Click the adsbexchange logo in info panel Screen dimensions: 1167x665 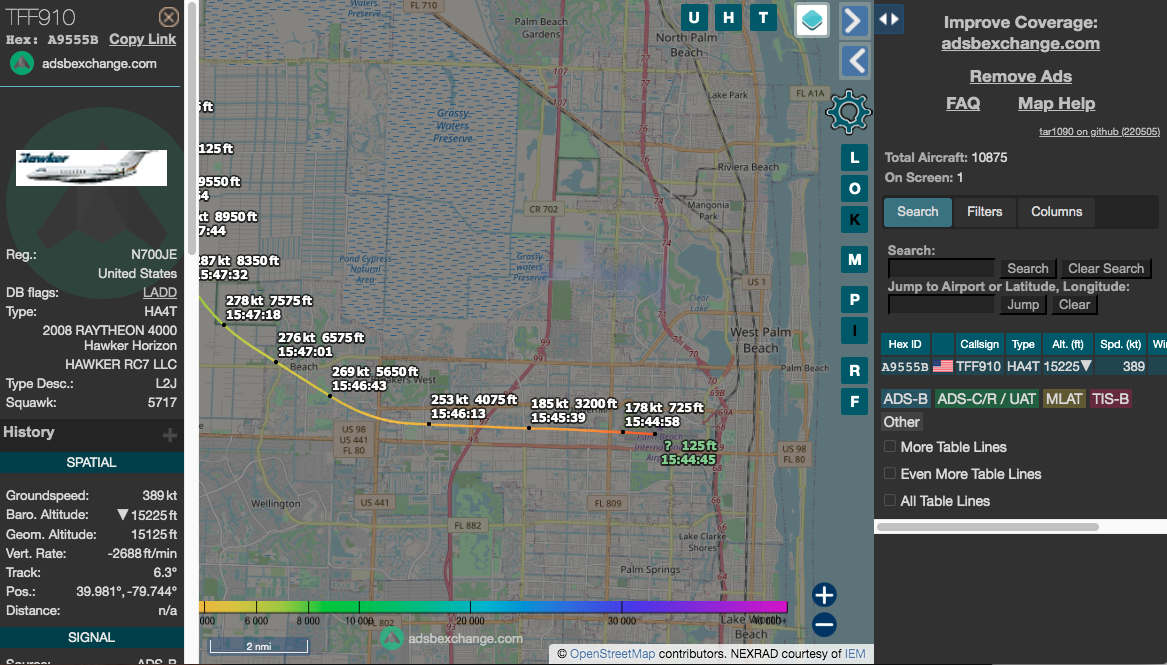click(22, 63)
